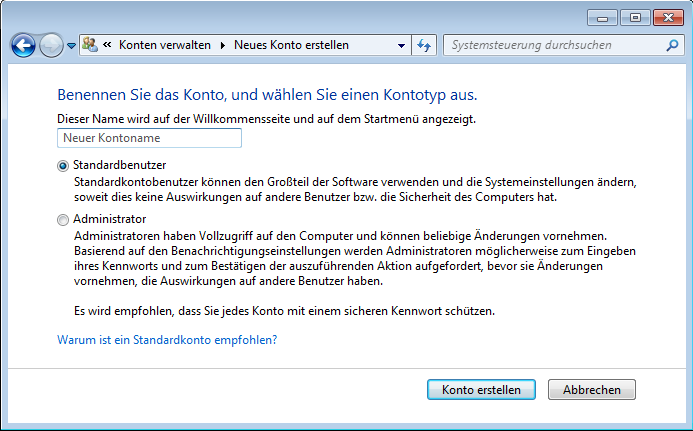Click the Back navigation arrow button
Viewport: 693px width, 431px height.
(23, 45)
